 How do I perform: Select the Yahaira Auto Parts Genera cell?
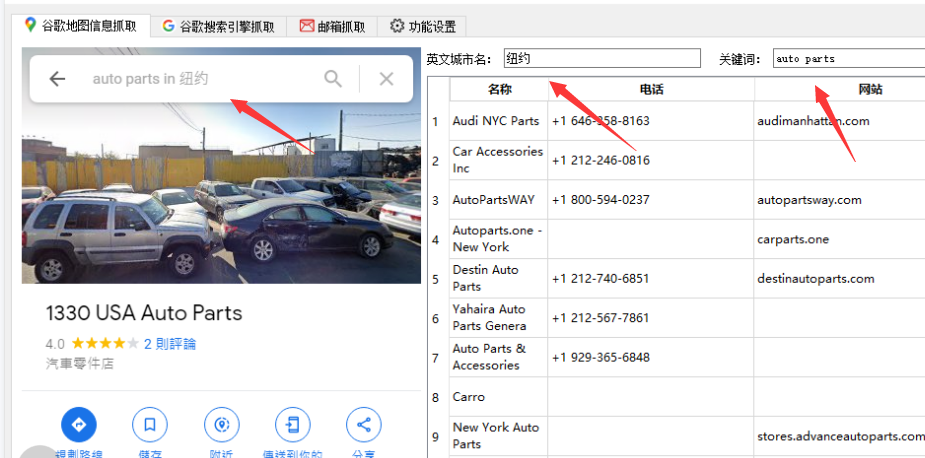pyautogui.click(x=498, y=318)
